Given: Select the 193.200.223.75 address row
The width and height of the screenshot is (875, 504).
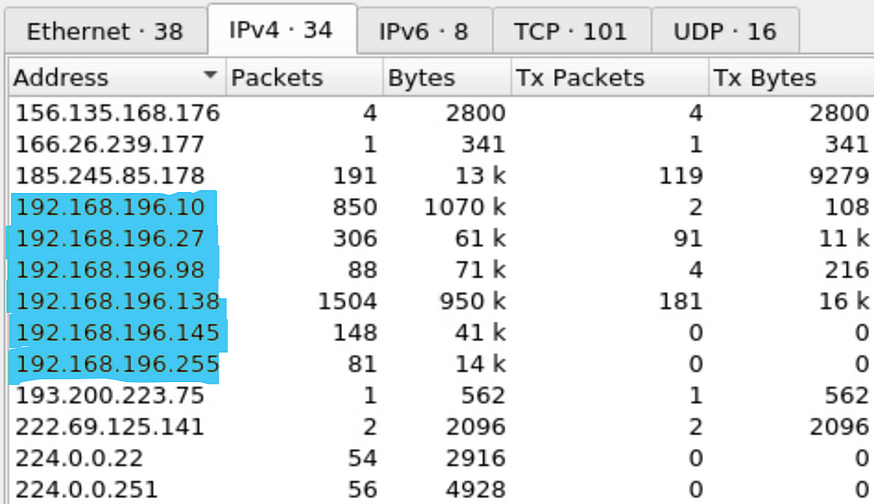Looking at the screenshot, I should point(109,396).
